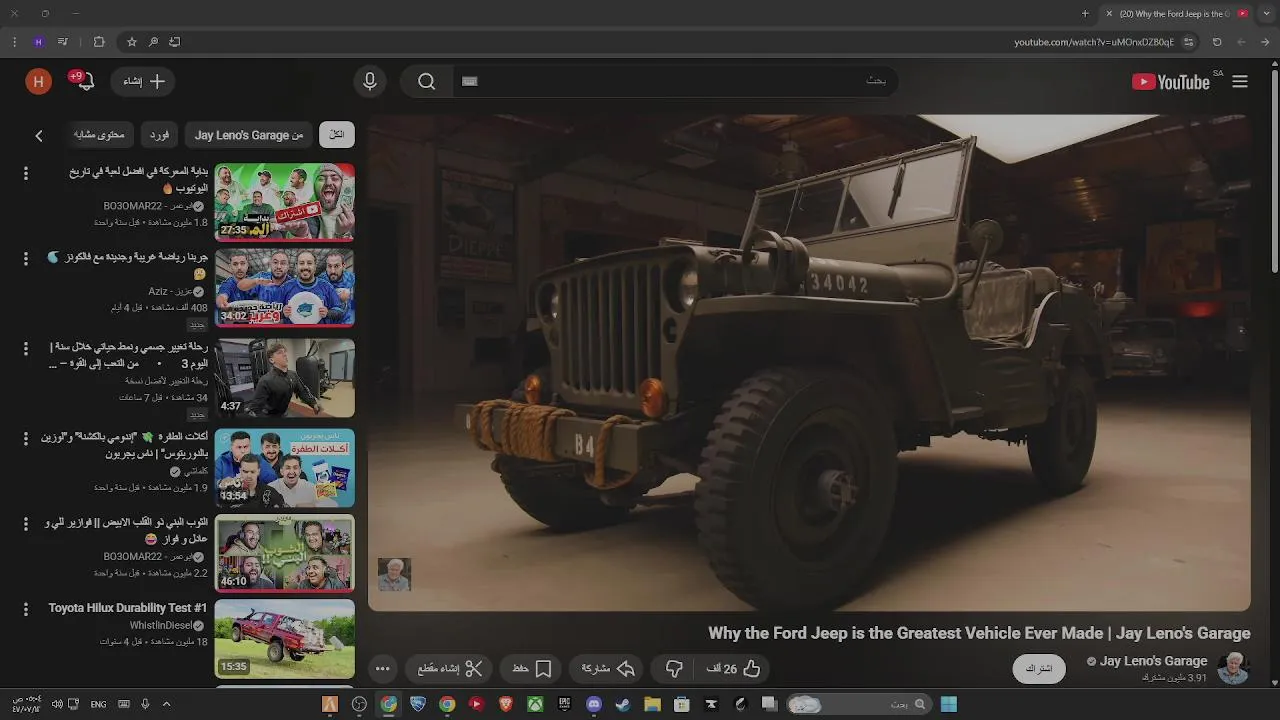Open options for the BO3OMAR22 27:35 video
Screen dimensions: 1280x720
(26, 172)
